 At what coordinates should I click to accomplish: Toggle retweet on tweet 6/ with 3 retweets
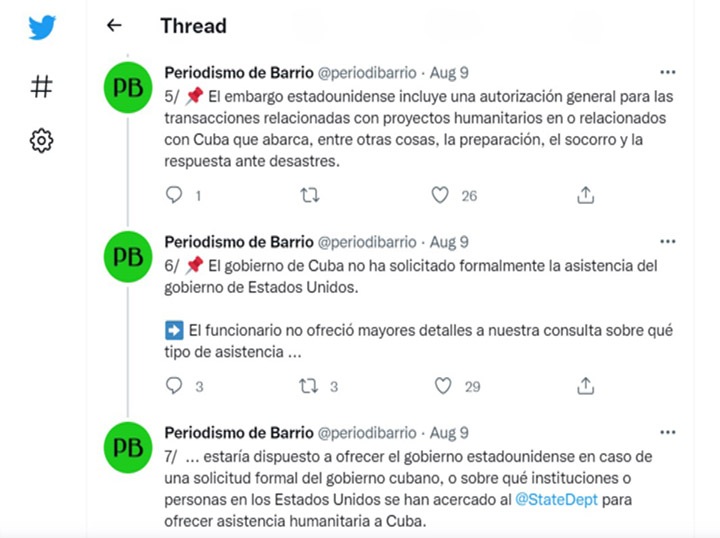coord(310,386)
